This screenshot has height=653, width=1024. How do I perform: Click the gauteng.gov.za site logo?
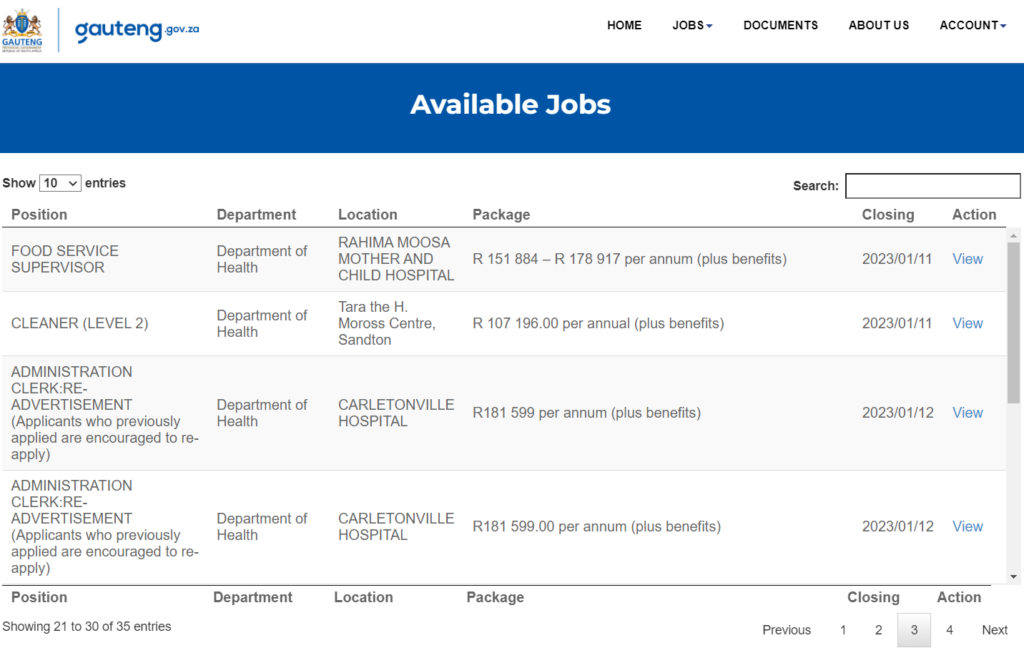pyautogui.click(x=137, y=29)
